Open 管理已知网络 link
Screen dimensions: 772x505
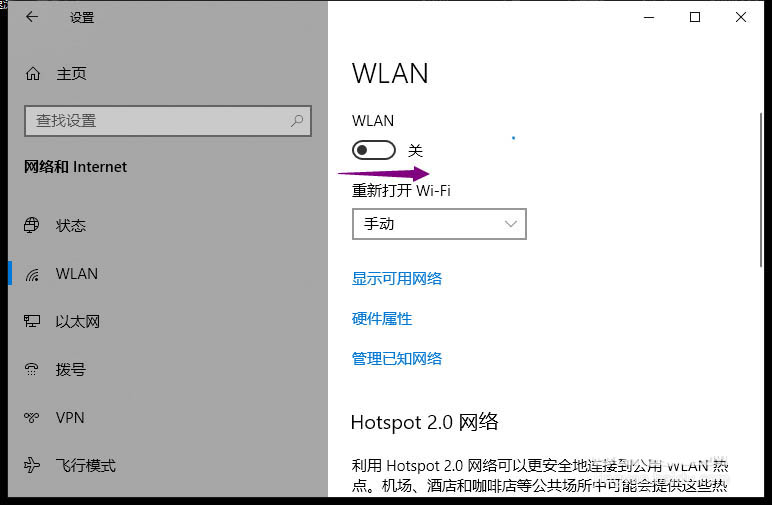click(397, 358)
